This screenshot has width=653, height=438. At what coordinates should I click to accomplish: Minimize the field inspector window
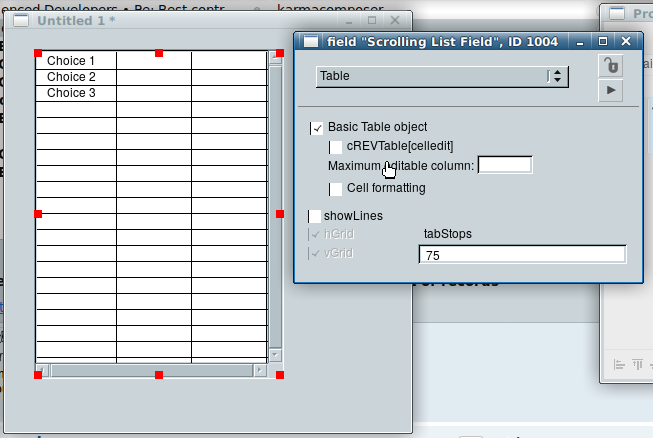(580, 42)
